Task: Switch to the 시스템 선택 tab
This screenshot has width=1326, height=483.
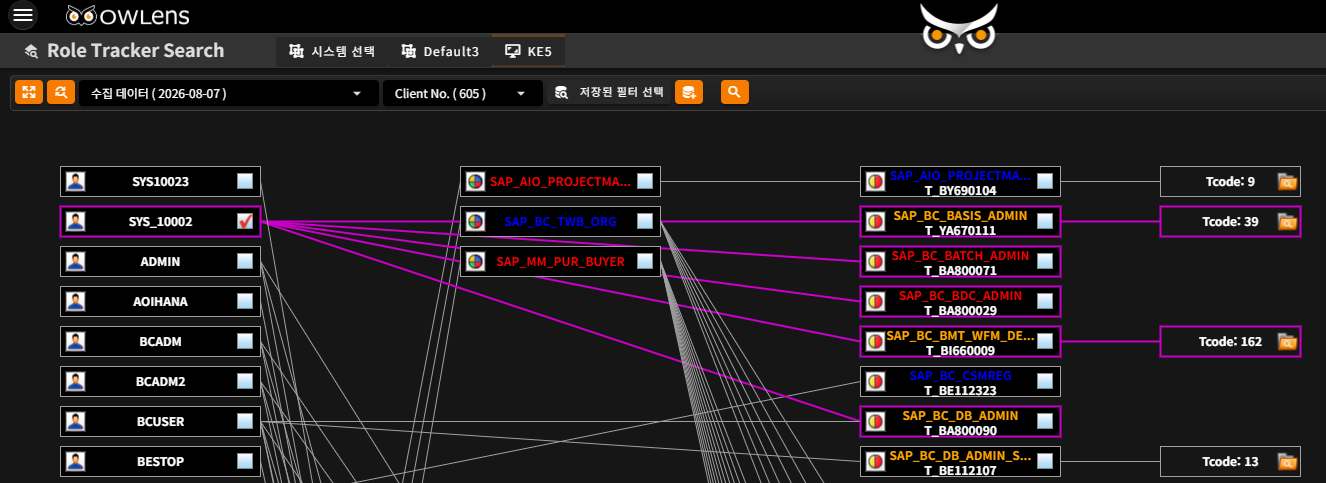Action: pos(332,51)
